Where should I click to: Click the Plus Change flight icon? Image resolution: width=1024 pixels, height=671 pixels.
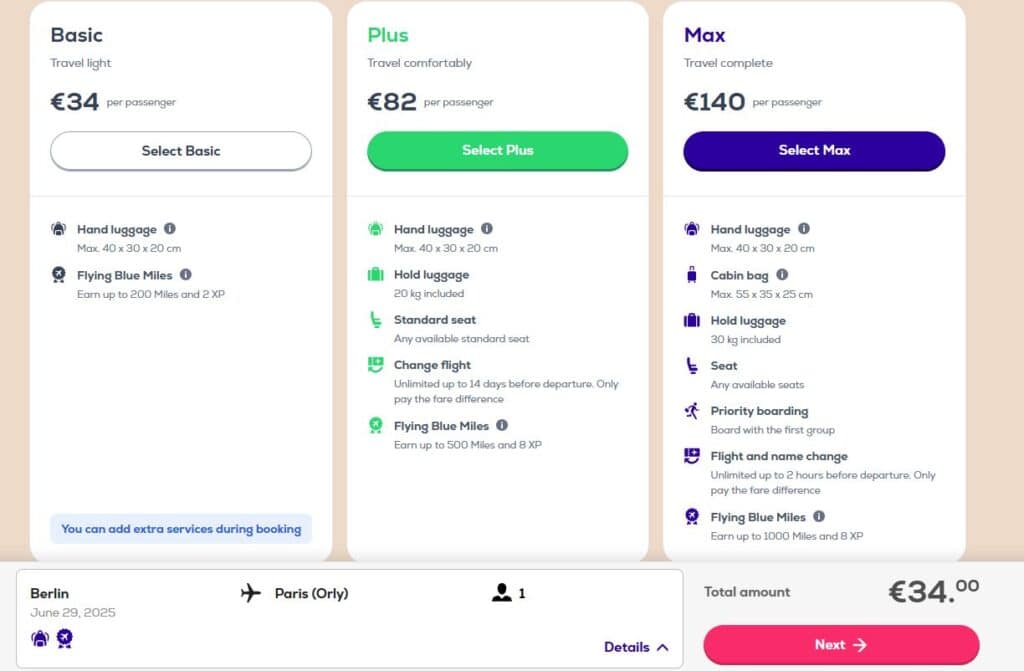pyautogui.click(x=376, y=365)
